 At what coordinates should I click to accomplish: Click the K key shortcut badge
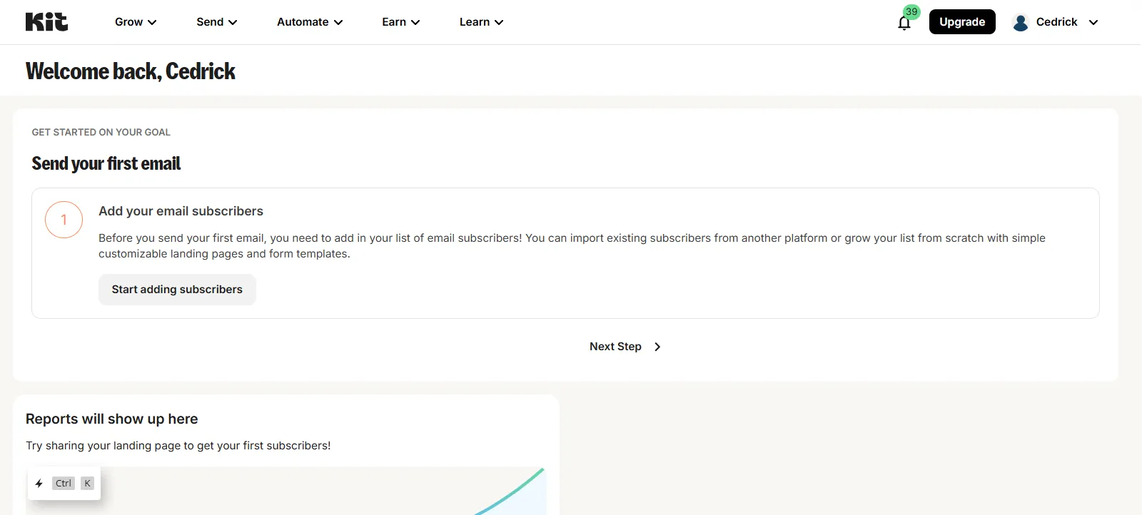[87, 484]
